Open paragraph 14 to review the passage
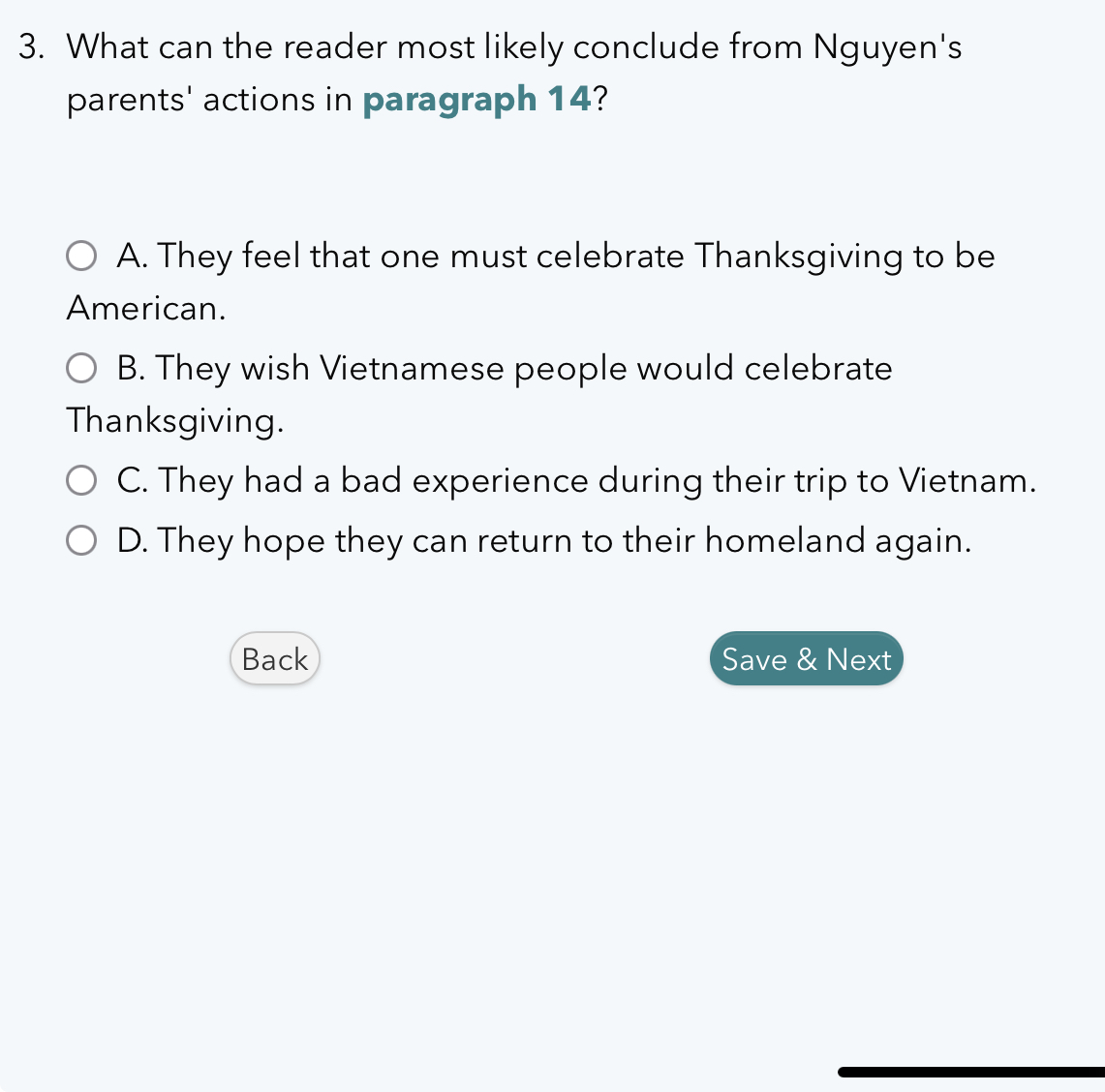 [x=476, y=99]
